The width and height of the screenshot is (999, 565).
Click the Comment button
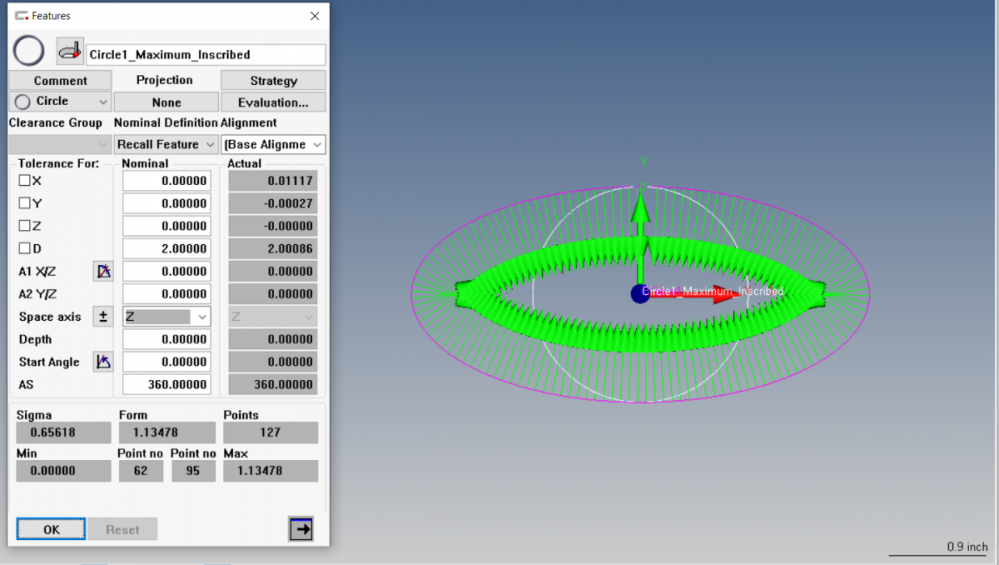pyautogui.click(x=60, y=80)
